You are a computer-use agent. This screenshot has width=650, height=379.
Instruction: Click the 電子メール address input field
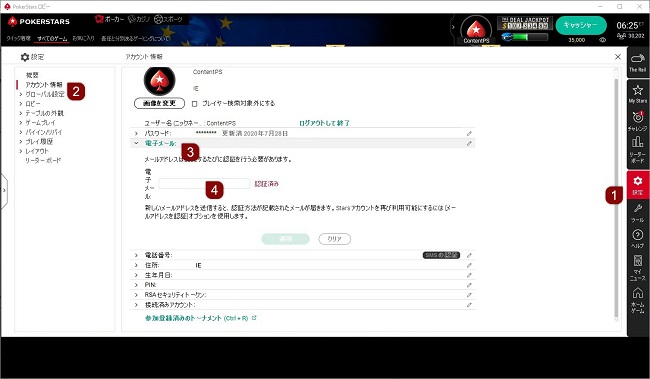204,184
